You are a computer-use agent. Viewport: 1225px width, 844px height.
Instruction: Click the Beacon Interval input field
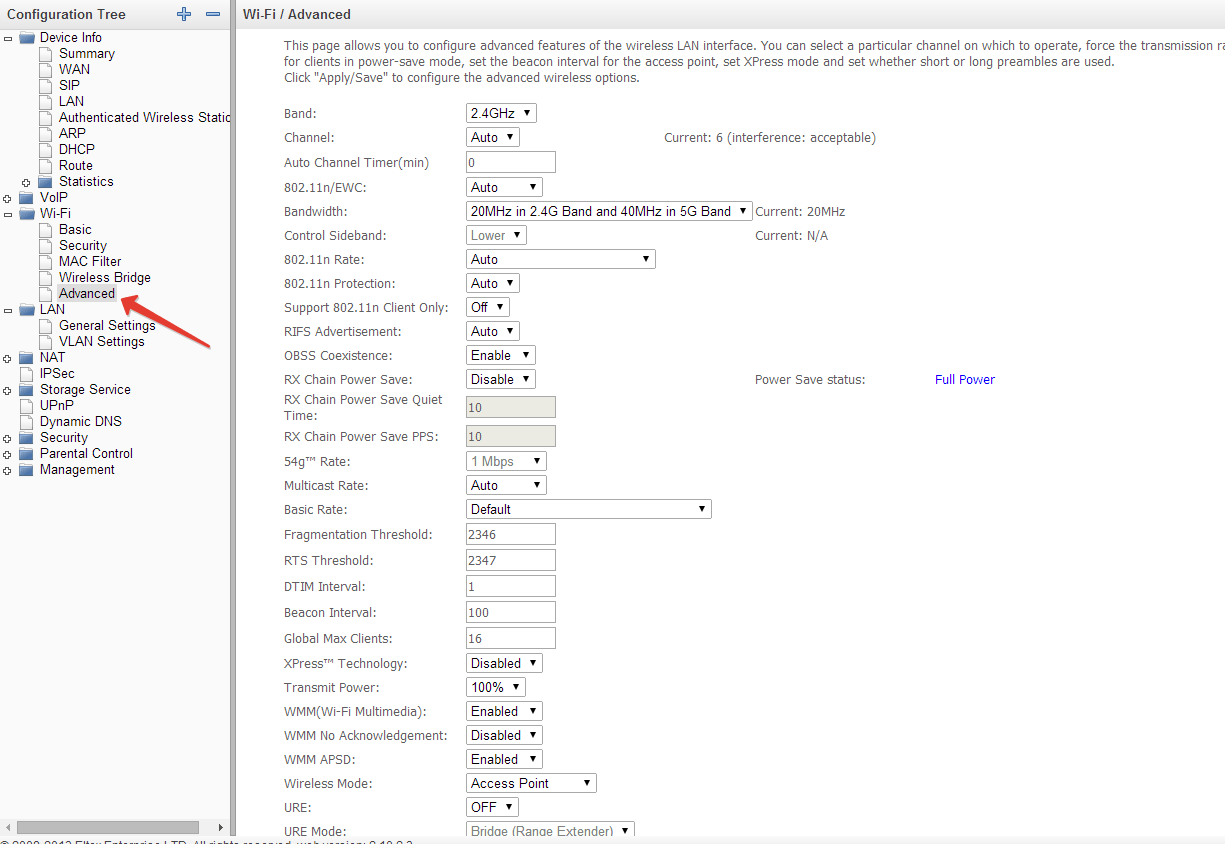pyautogui.click(x=510, y=612)
